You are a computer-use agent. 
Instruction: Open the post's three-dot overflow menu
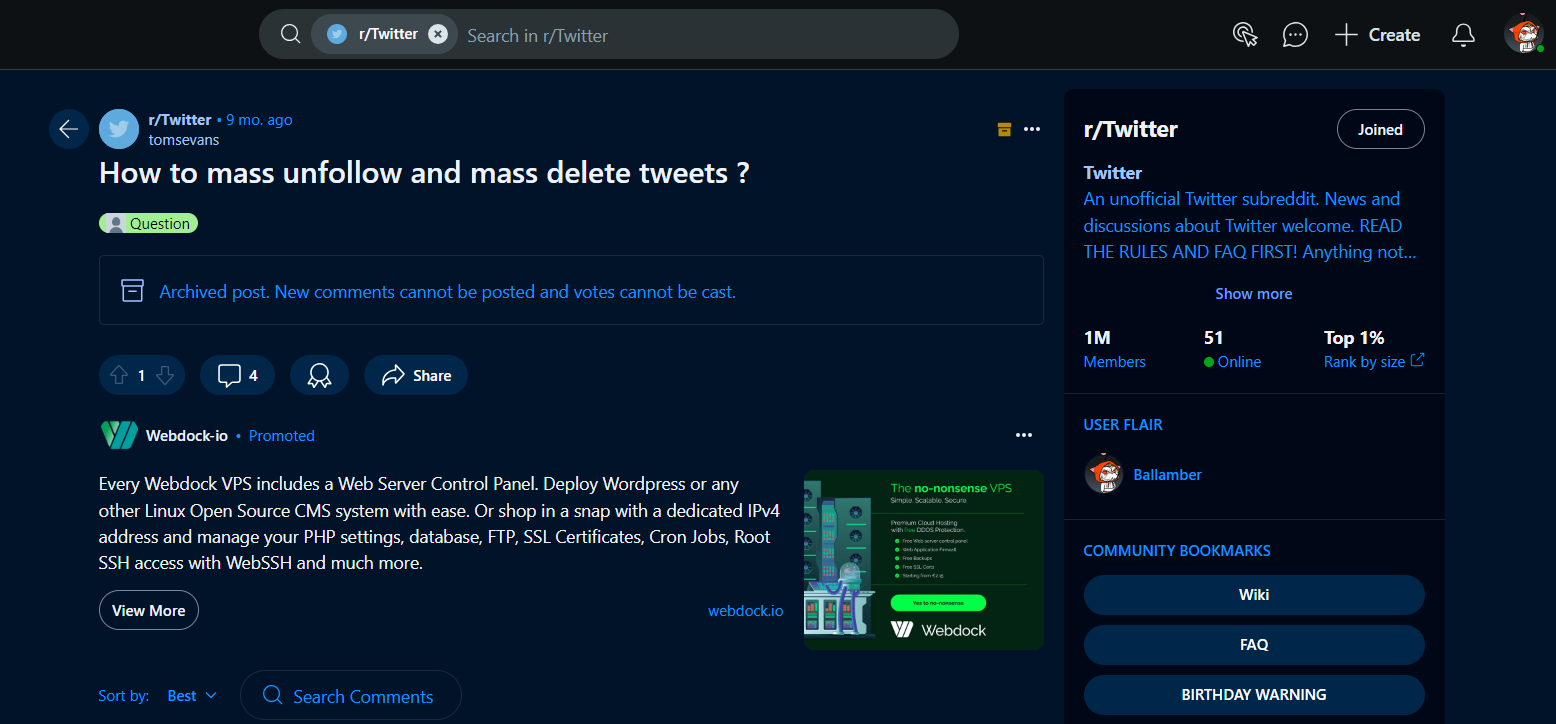(1032, 129)
